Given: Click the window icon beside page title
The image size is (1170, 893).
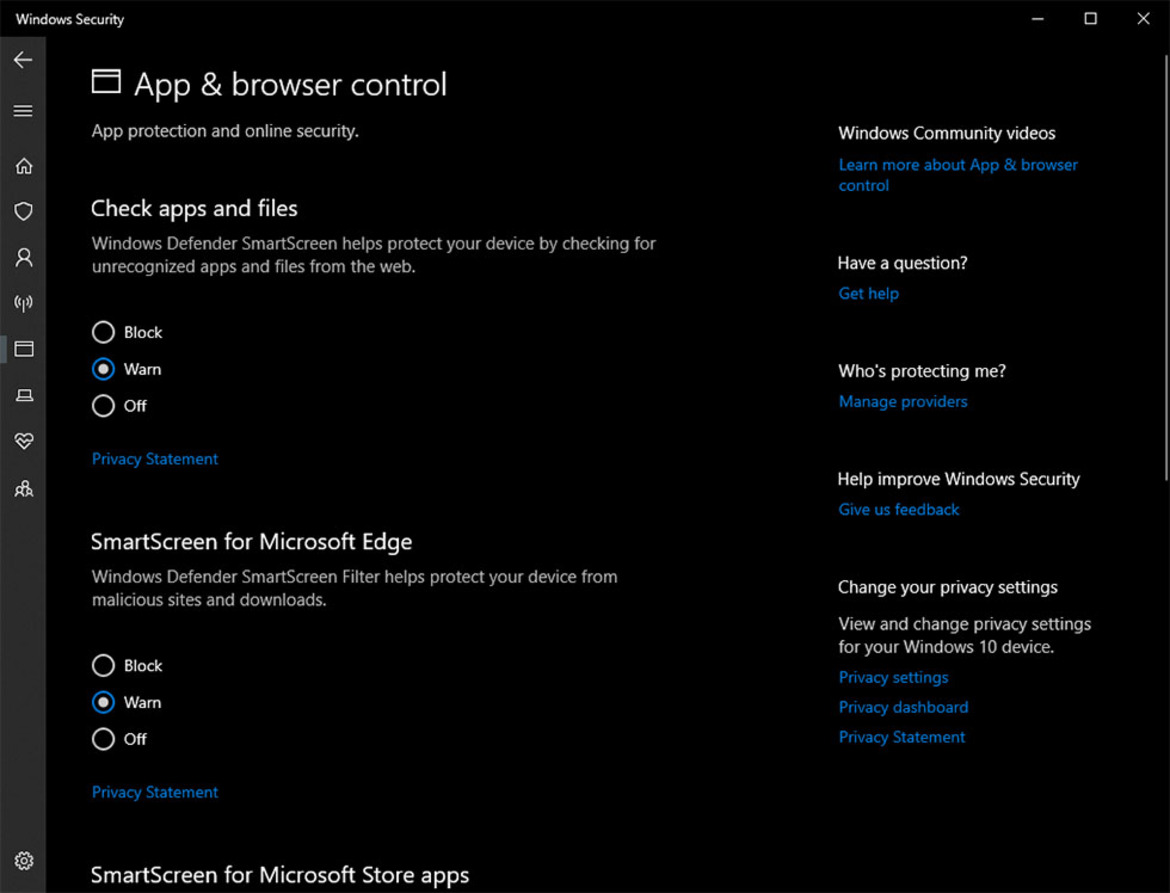Looking at the screenshot, I should [x=106, y=81].
